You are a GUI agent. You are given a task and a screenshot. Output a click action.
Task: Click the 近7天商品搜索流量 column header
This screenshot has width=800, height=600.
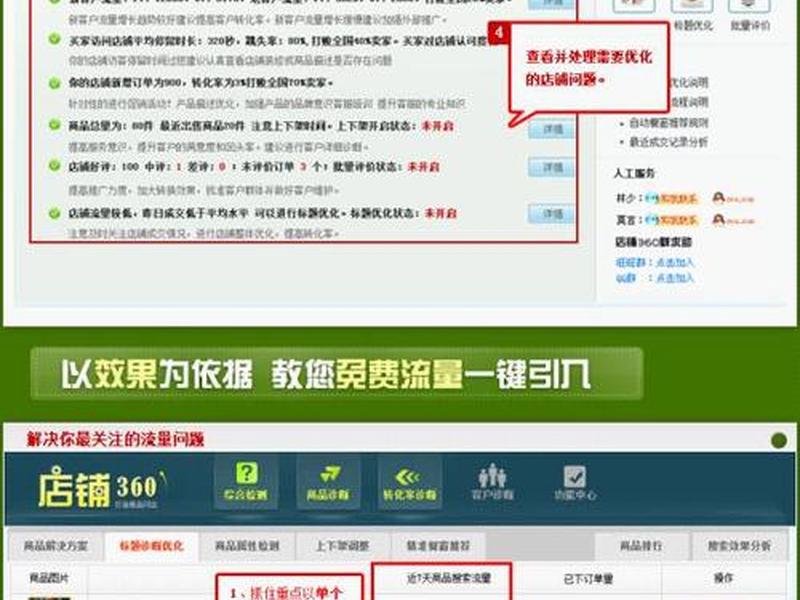[449, 578]
